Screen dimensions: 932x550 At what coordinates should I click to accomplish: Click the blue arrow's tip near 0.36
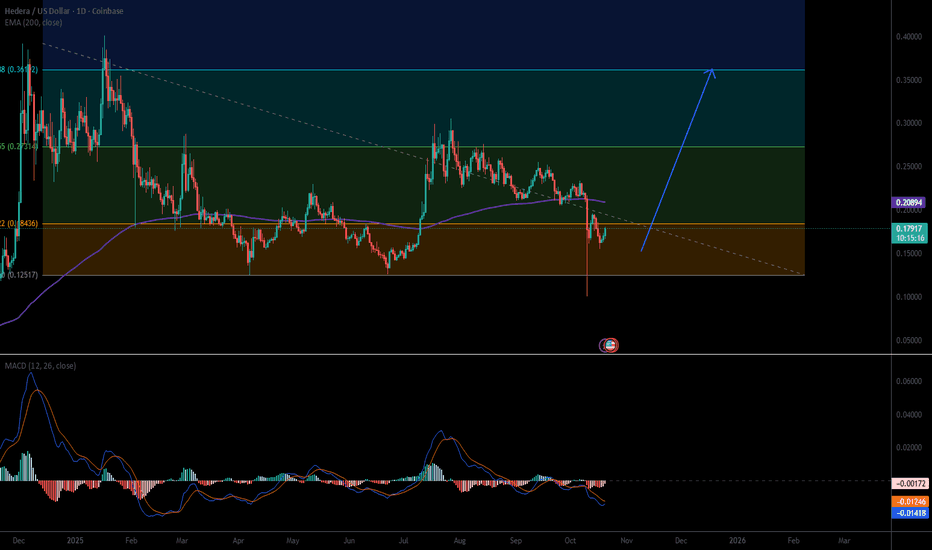712,70
